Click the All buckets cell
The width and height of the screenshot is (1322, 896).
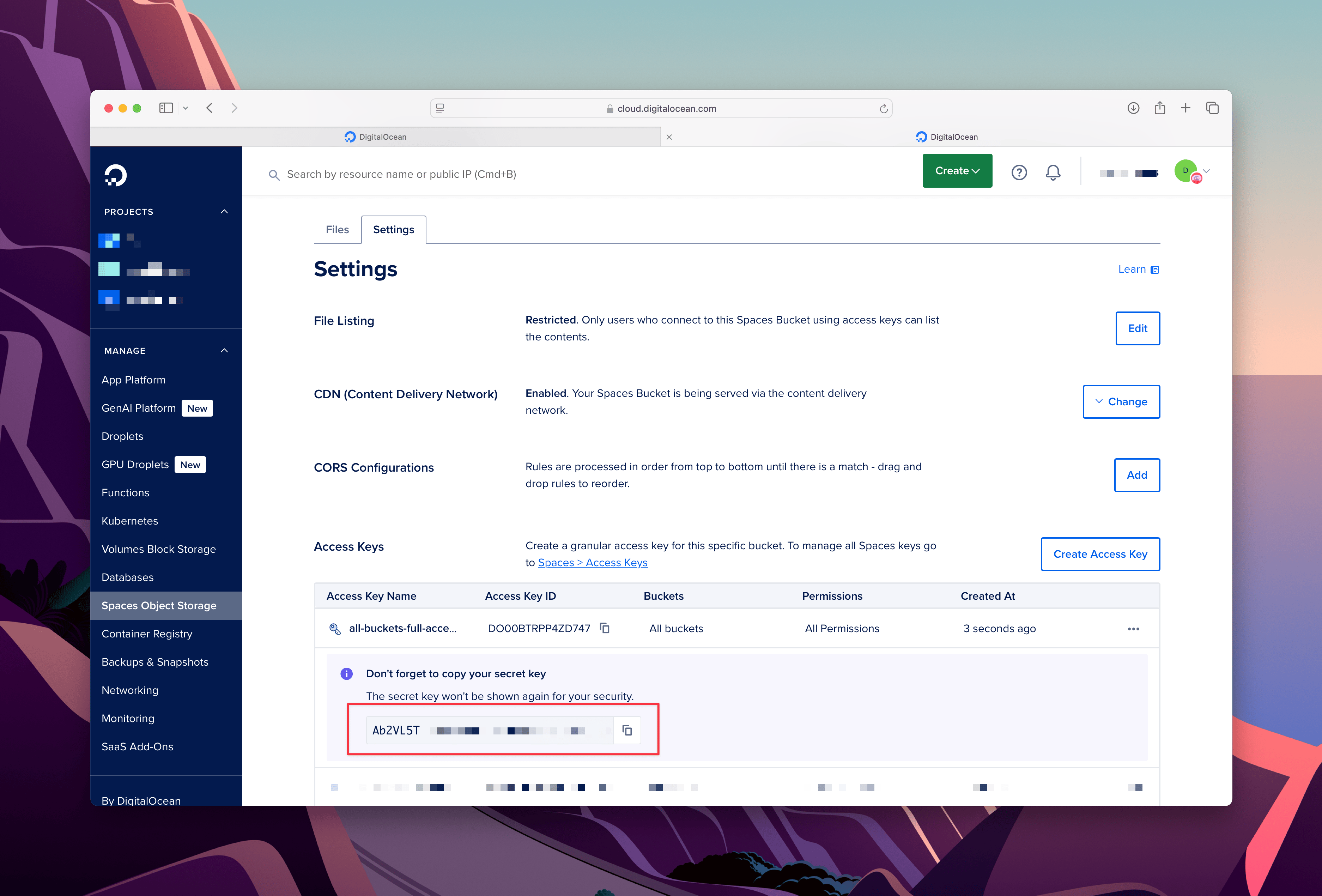676,629
